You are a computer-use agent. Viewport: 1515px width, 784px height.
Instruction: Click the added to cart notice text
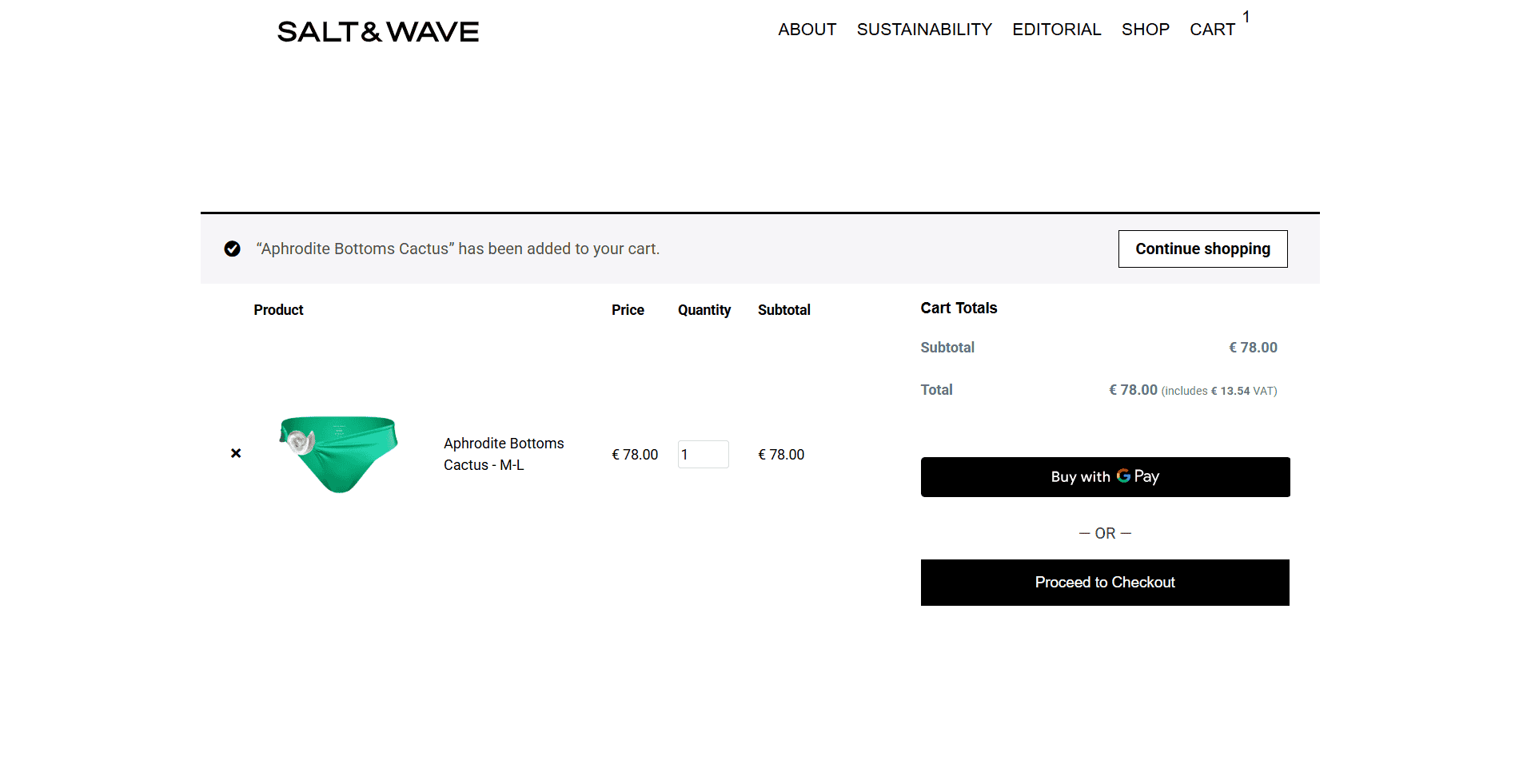tap(457, 249)
